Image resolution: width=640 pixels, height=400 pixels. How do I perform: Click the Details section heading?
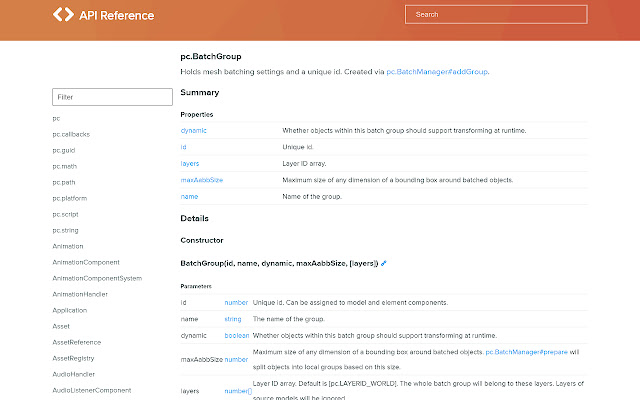point(195,218)
